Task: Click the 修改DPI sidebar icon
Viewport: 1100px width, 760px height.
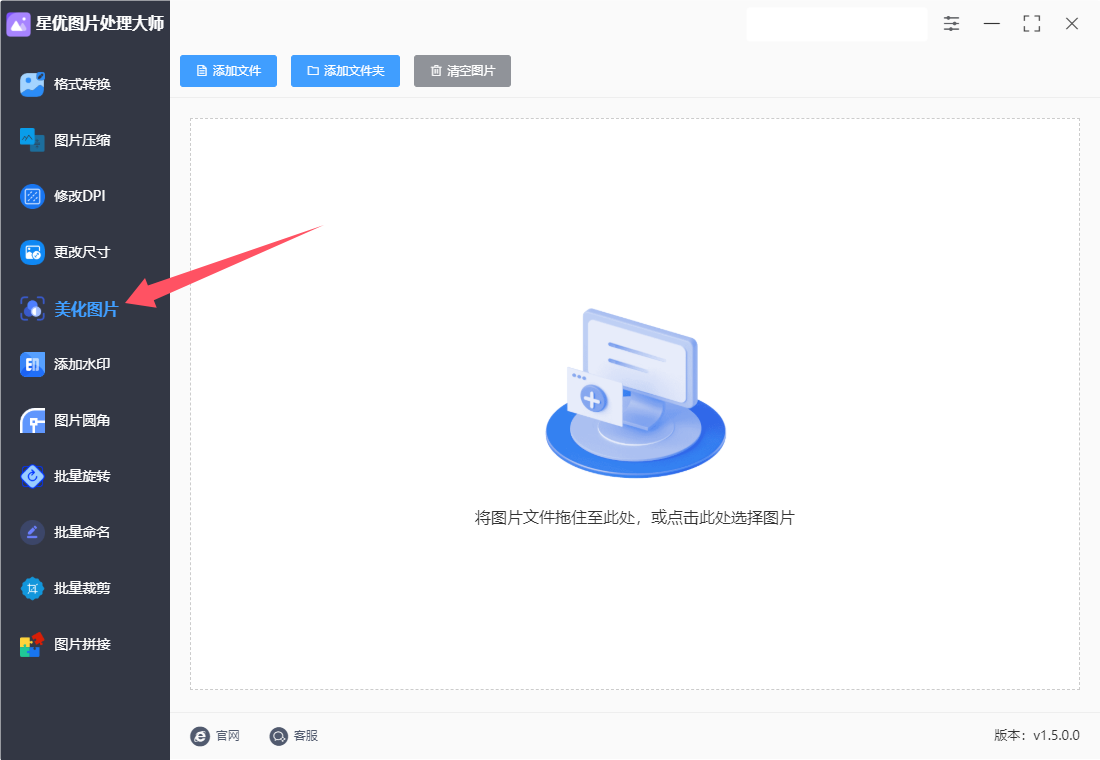Action: coord(32,196)
